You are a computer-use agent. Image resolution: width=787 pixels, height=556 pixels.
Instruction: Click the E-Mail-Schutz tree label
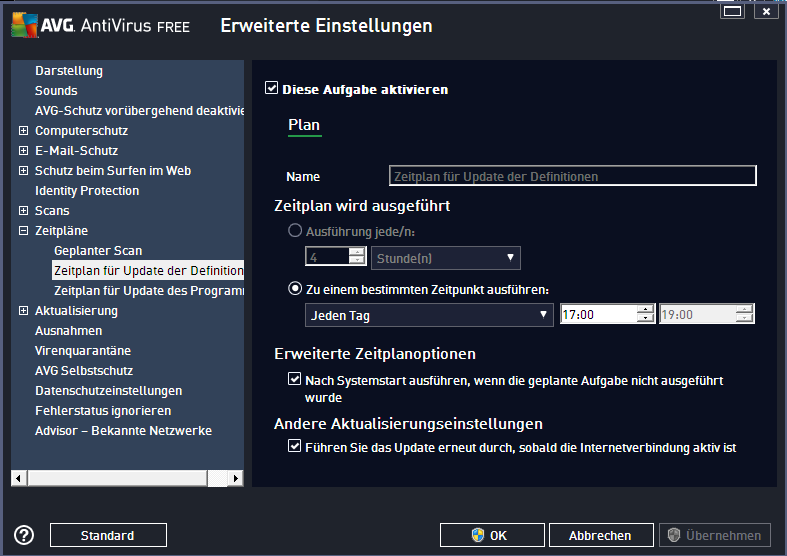(x=76, y=151)
